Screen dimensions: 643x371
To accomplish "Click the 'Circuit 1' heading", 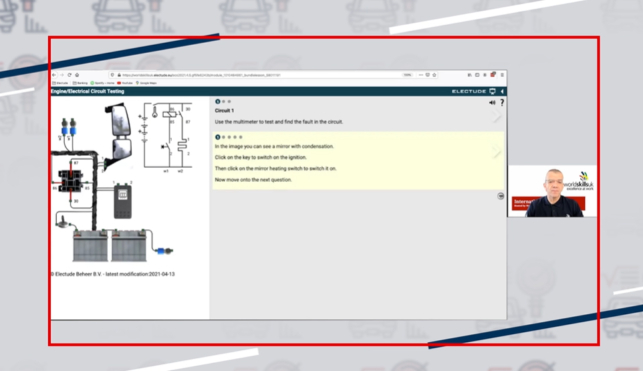I will [x=224, y=111].
